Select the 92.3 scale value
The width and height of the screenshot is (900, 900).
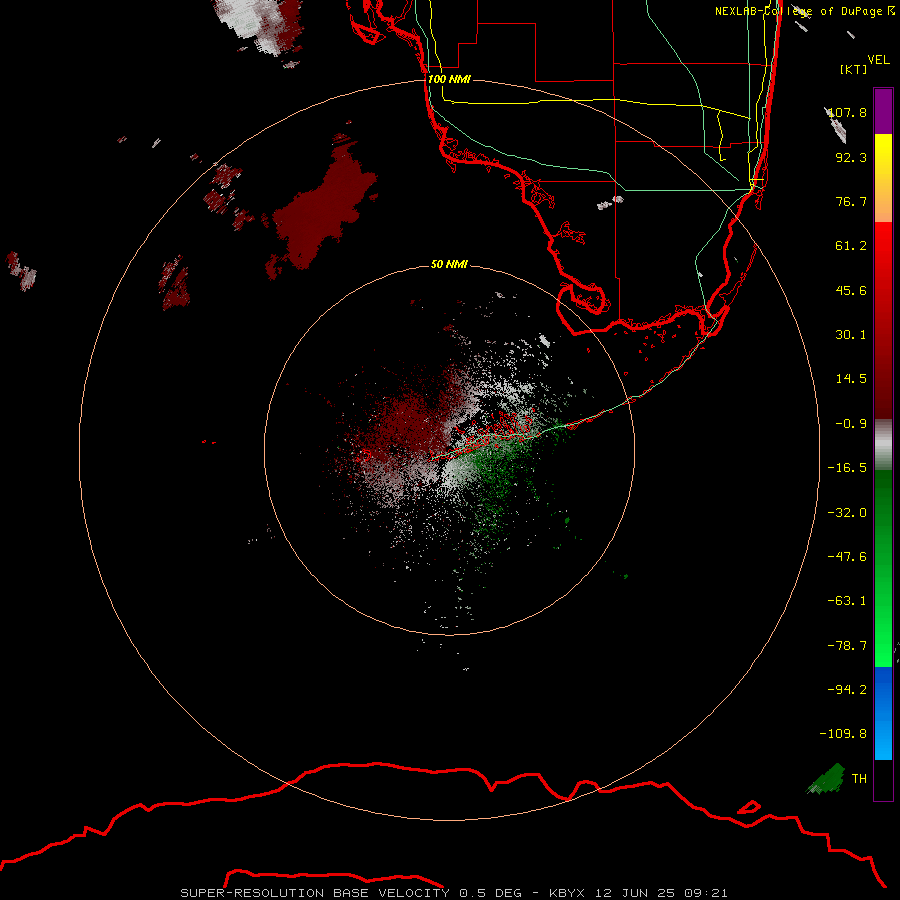click(851, 157)
